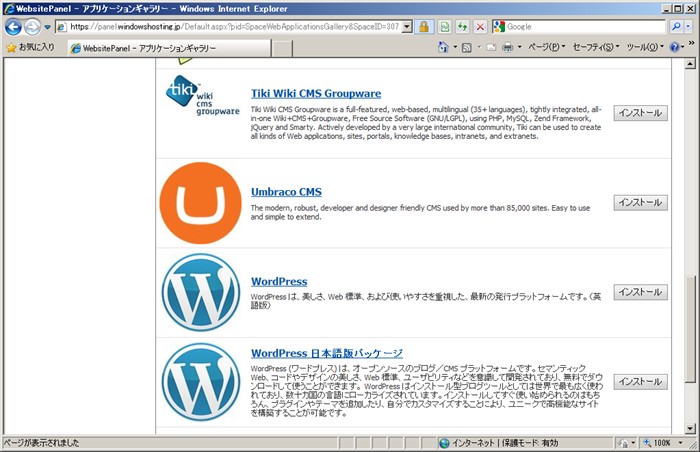This screenshot has width=700, height=452.
Task: Click into the address bar URL field
Action: click(236, 27)
